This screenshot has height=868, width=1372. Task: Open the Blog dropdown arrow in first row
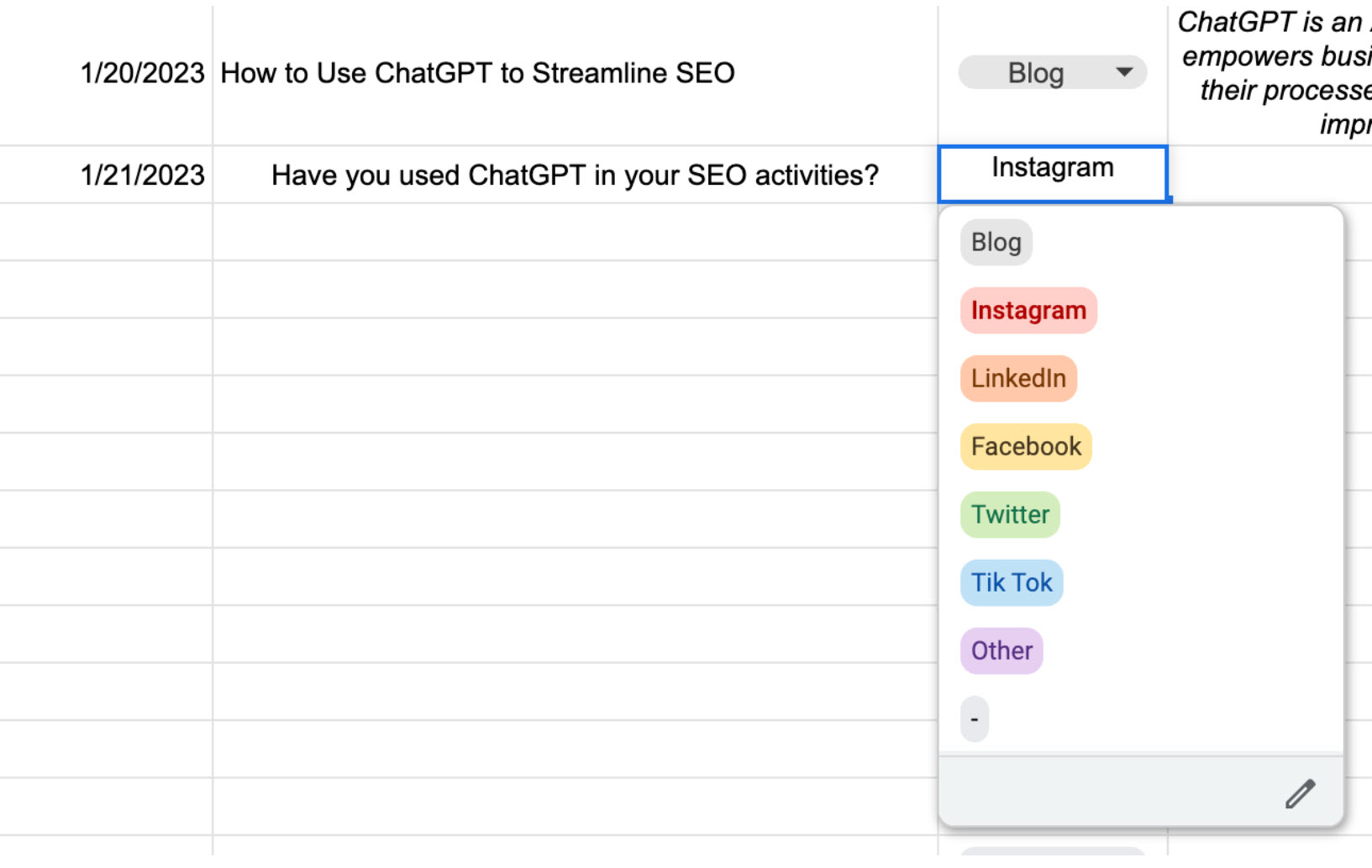[x=1124, y=72]
